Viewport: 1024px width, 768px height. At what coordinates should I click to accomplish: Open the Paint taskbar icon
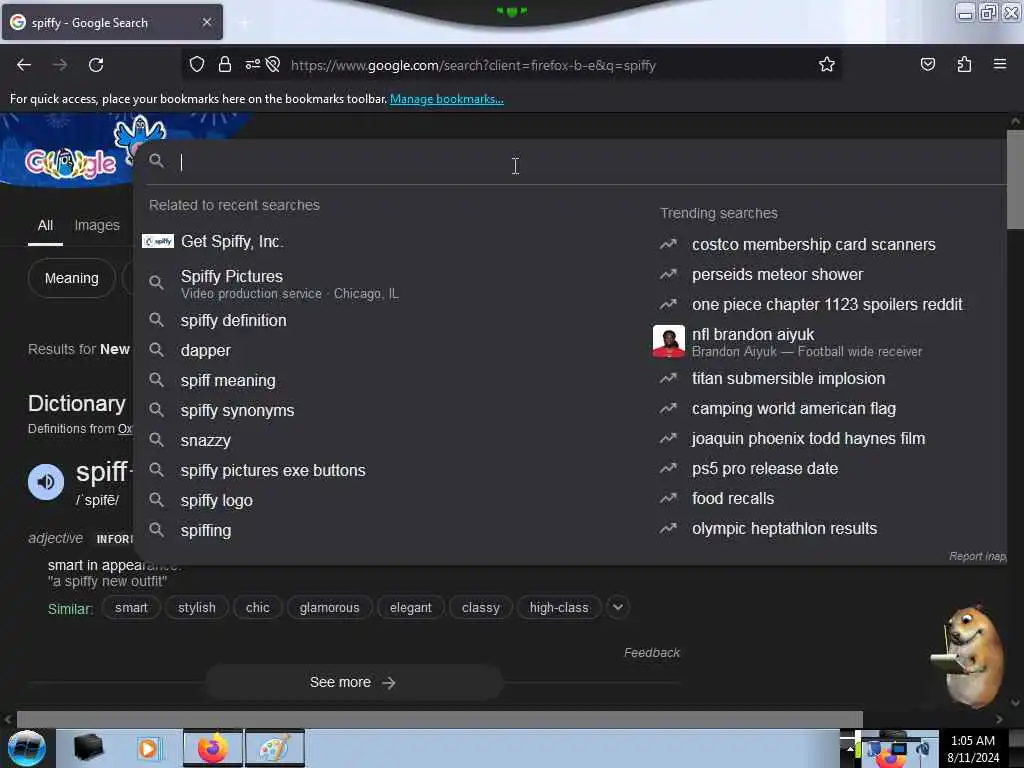coord(275,748)
